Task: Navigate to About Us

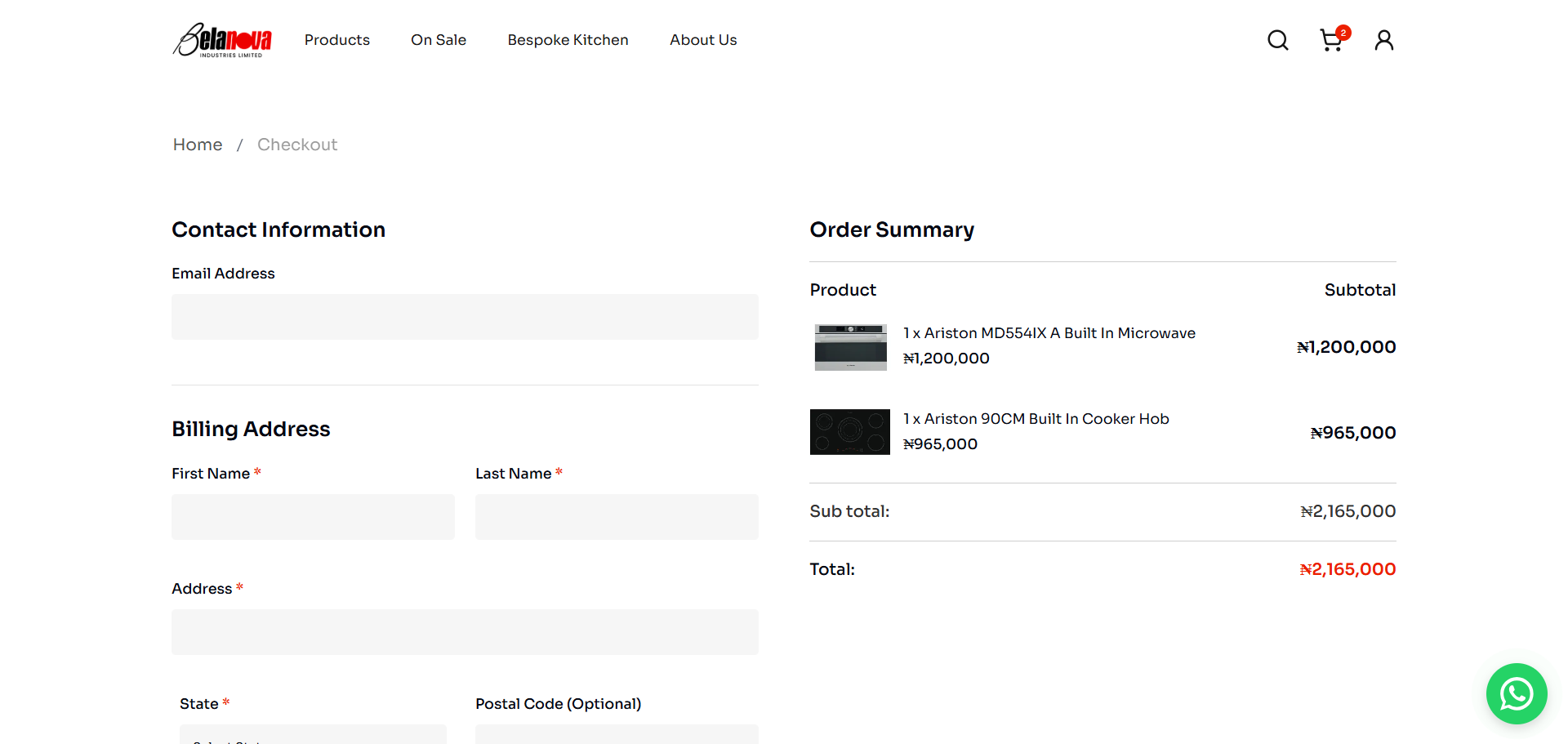Action: pos(703,40)
